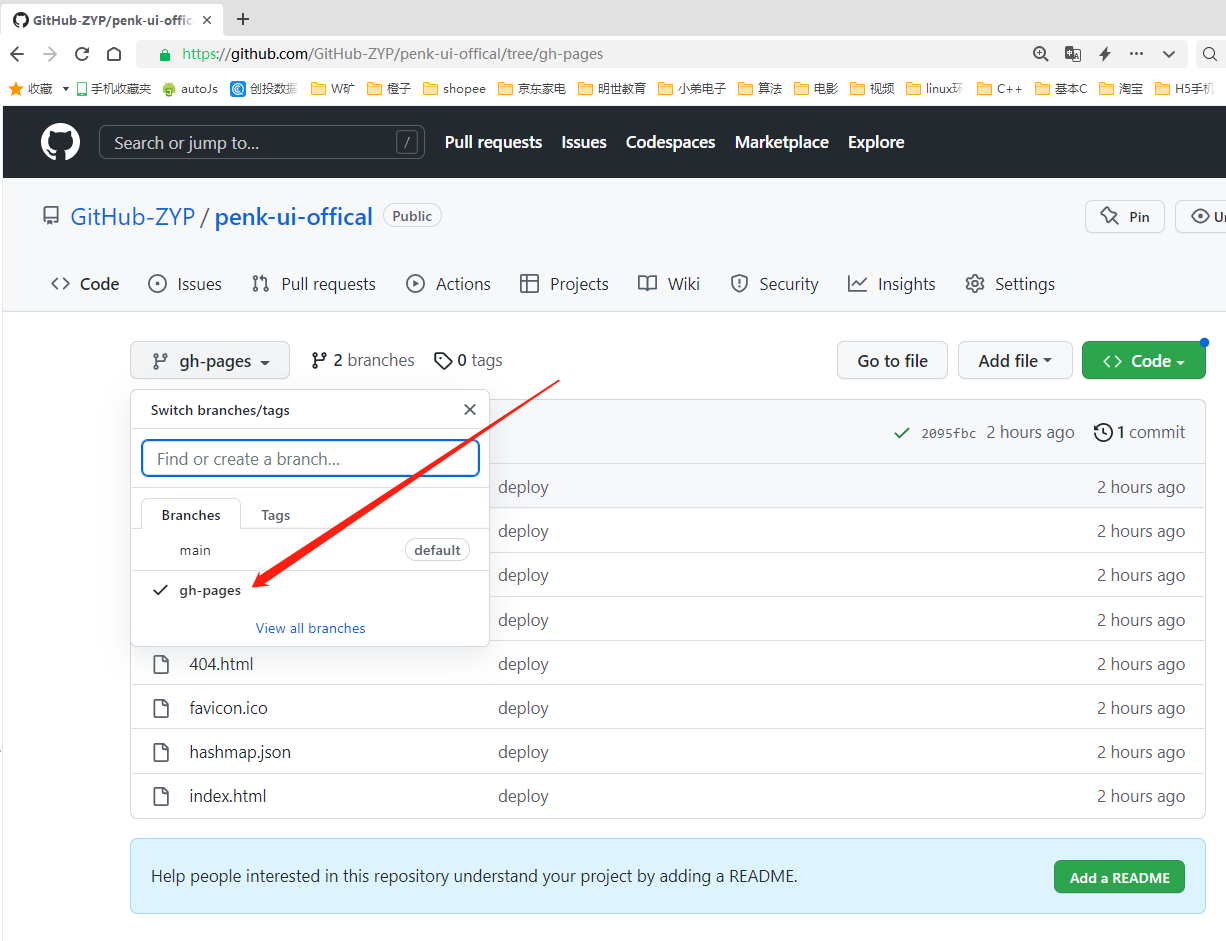
Task: Open the GitHub-ZYP owner link
Action: coord(132,217)
